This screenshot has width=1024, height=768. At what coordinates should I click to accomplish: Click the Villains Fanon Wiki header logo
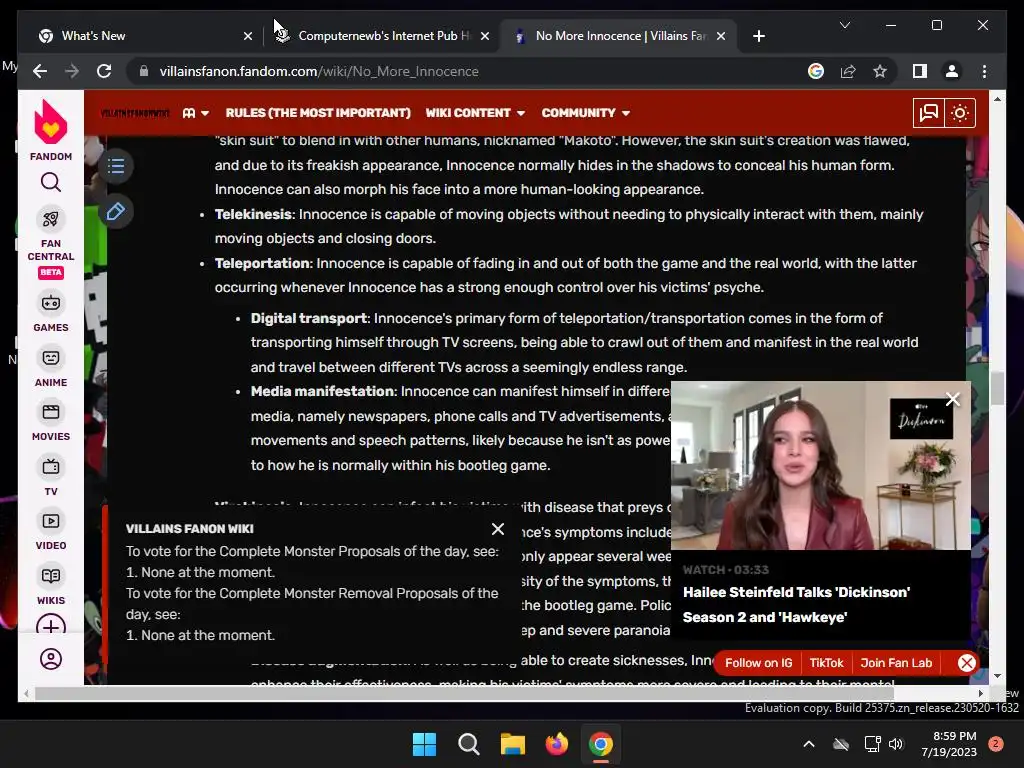(135, 113)
